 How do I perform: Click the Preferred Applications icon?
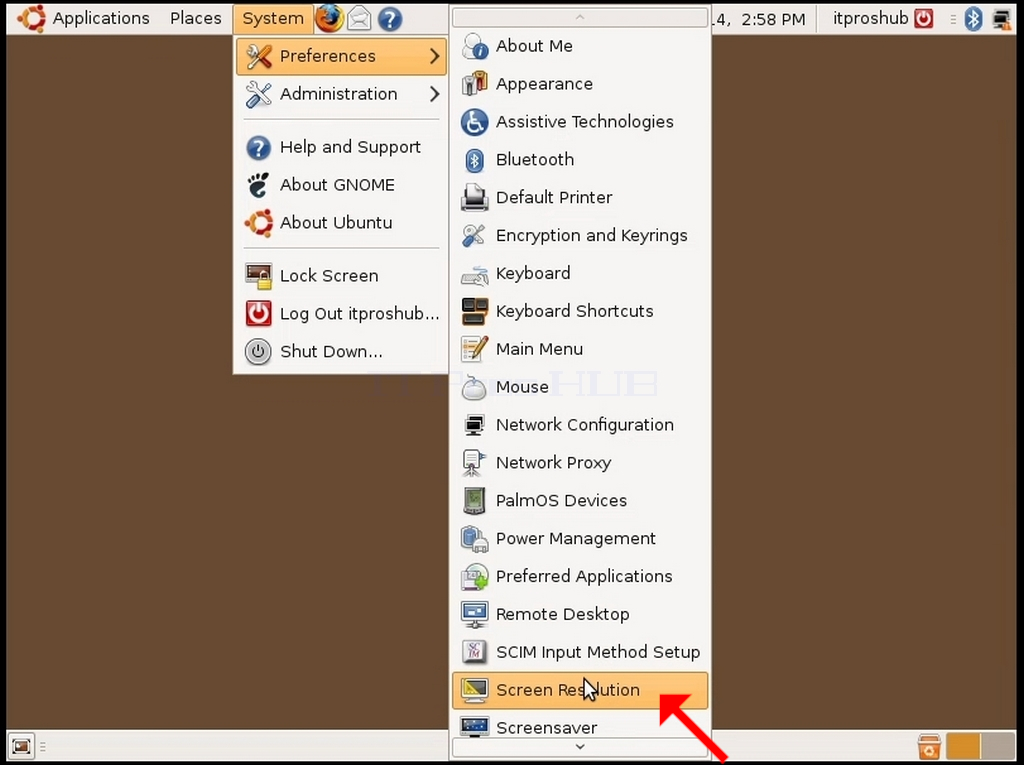pos(475,577)
